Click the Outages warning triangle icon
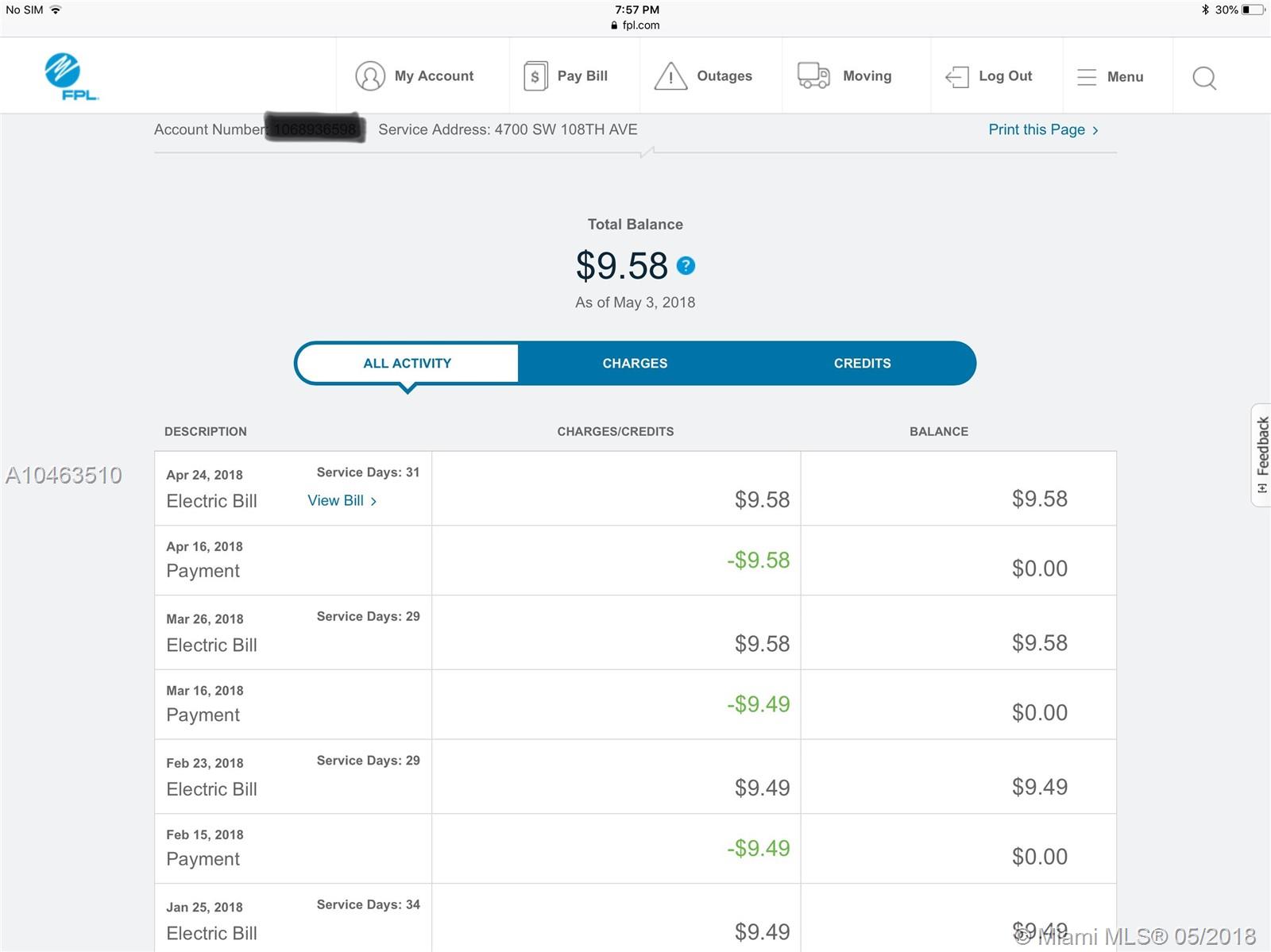Image resolution: width=1271 pixels, height=952 pixels. tap(670, 76)
